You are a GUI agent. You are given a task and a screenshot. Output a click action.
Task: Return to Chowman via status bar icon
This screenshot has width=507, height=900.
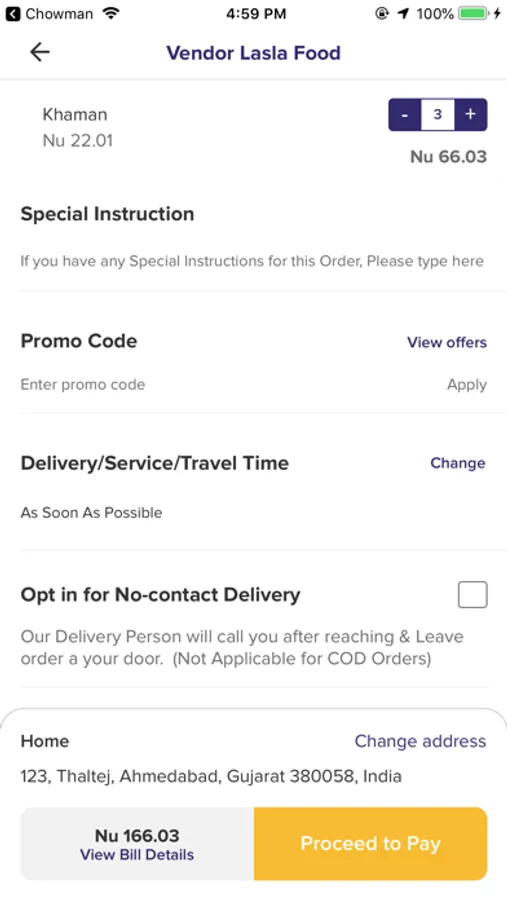13,14
